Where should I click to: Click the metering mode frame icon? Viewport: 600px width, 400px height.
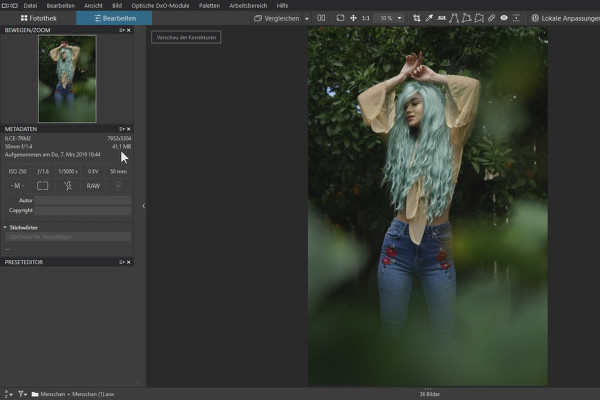[42, 186]
